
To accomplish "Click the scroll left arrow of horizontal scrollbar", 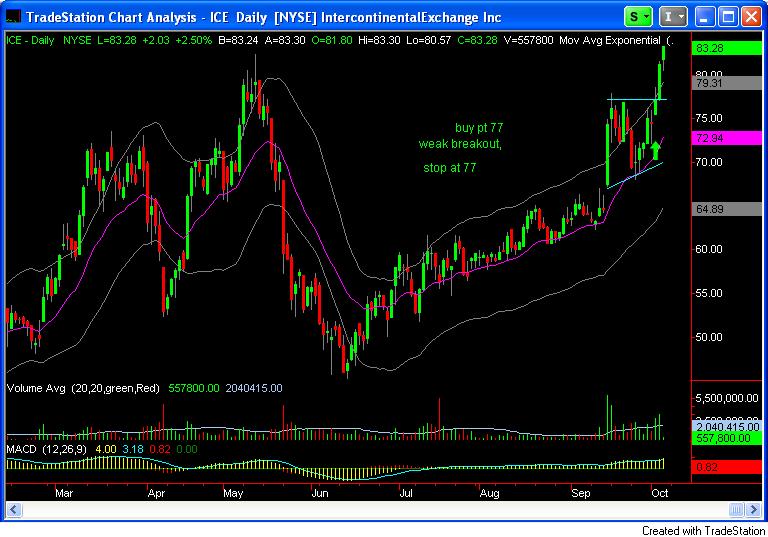I will click(x=13, y=510).
